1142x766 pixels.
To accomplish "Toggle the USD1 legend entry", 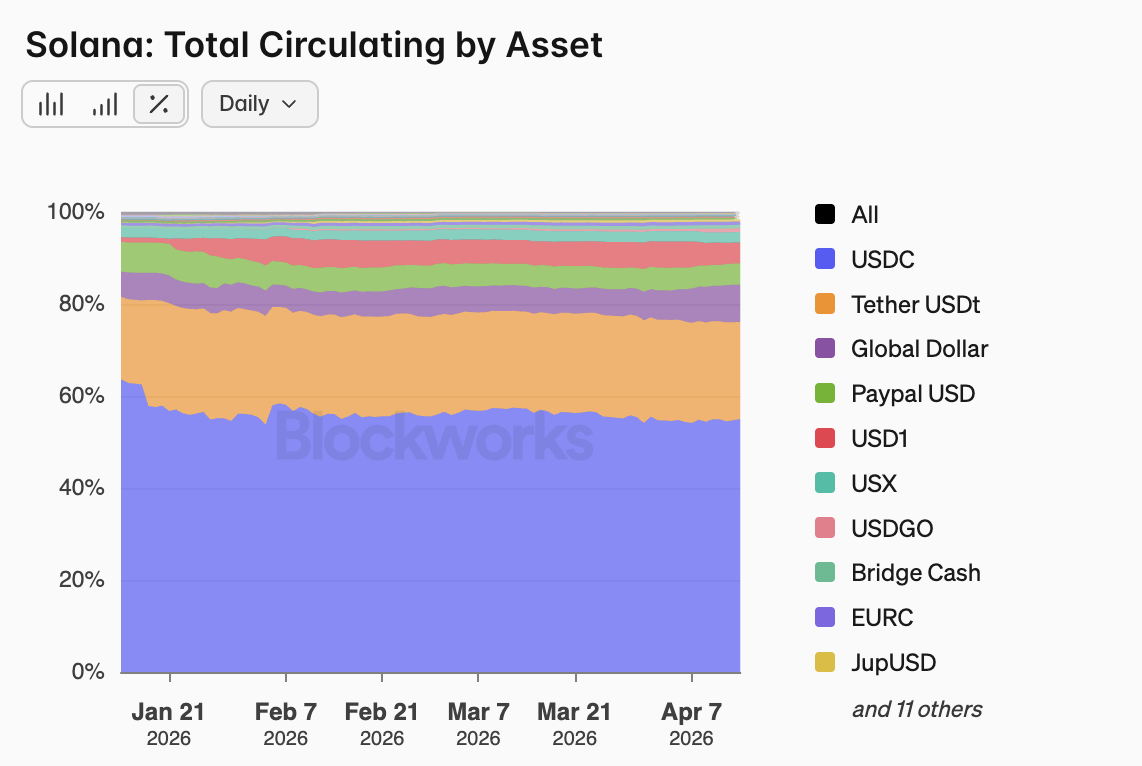I will click(877, 438).
